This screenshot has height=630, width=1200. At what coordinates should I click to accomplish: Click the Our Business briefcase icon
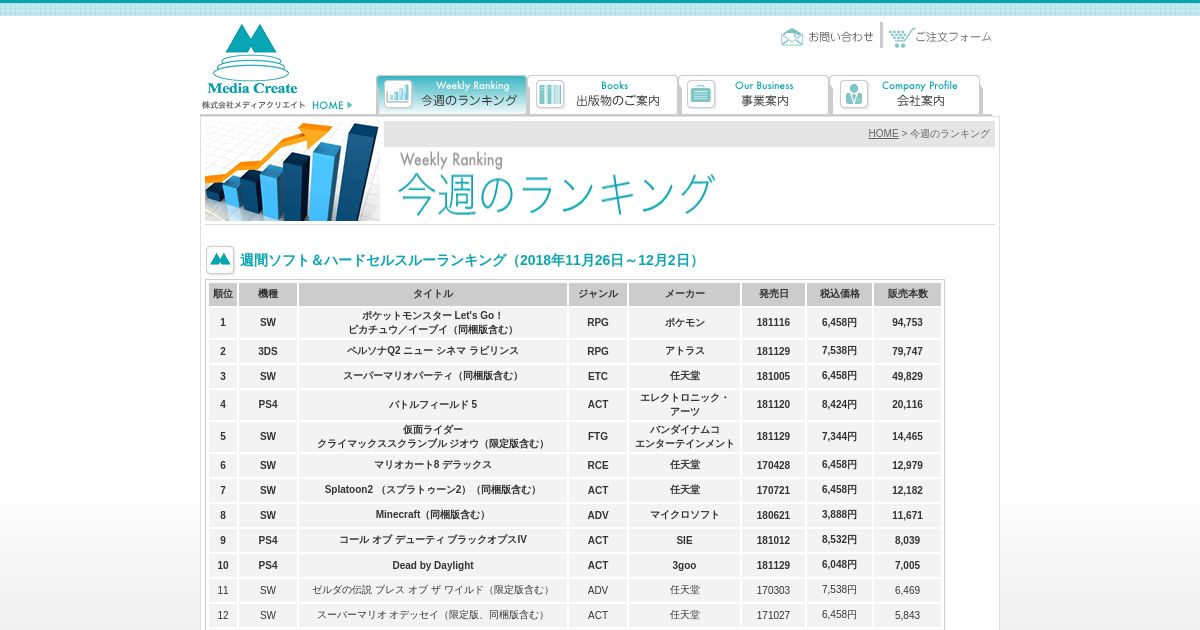[x=701, y=94]
